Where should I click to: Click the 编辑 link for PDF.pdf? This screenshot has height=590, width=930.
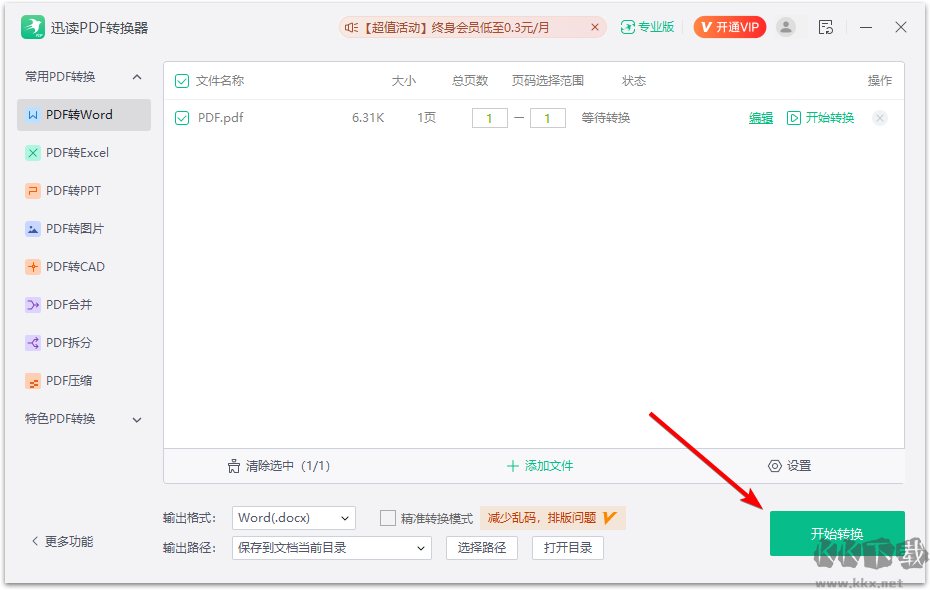760,118
